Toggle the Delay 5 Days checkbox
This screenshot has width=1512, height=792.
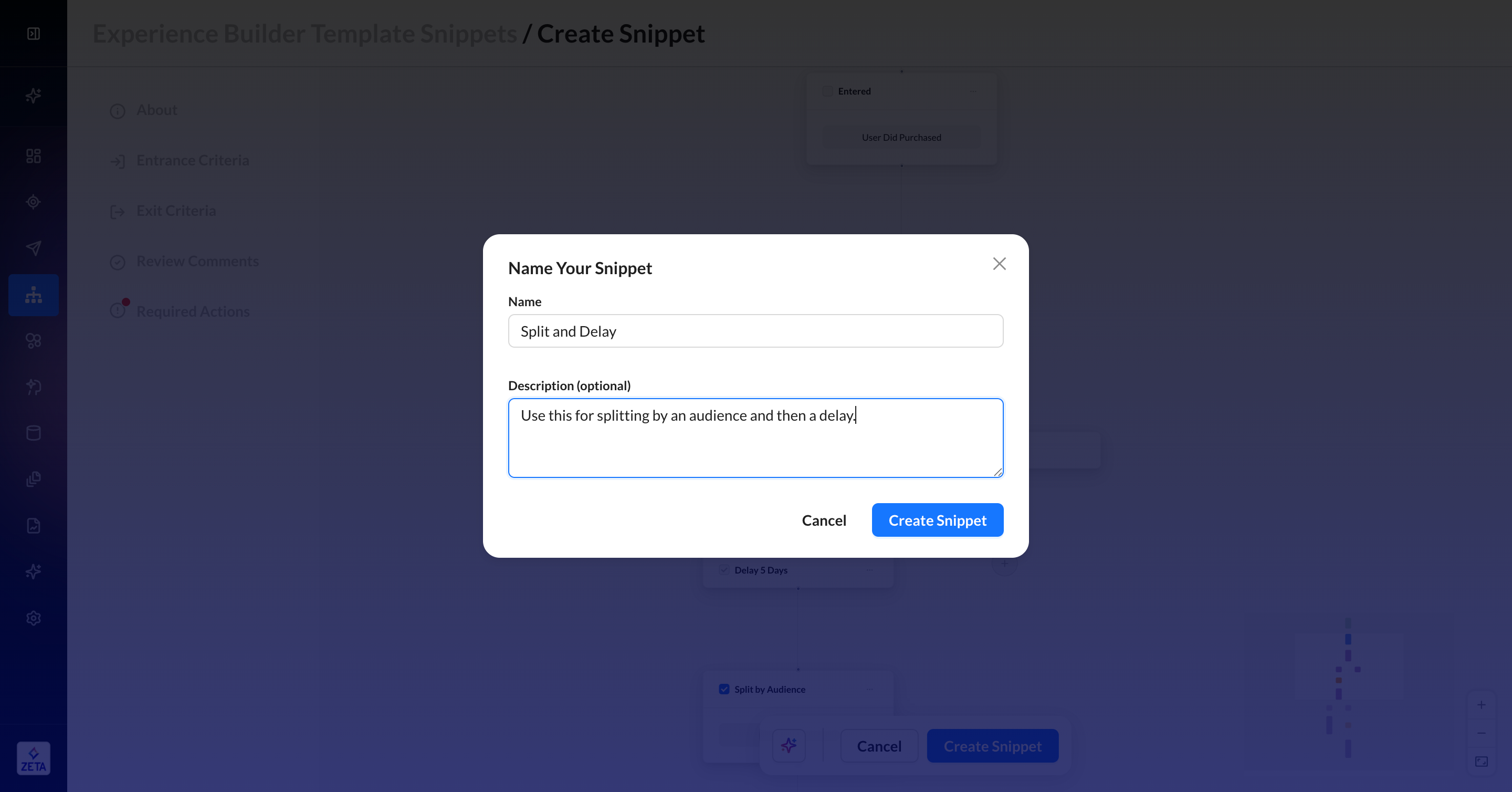click(x=724, y=570)
